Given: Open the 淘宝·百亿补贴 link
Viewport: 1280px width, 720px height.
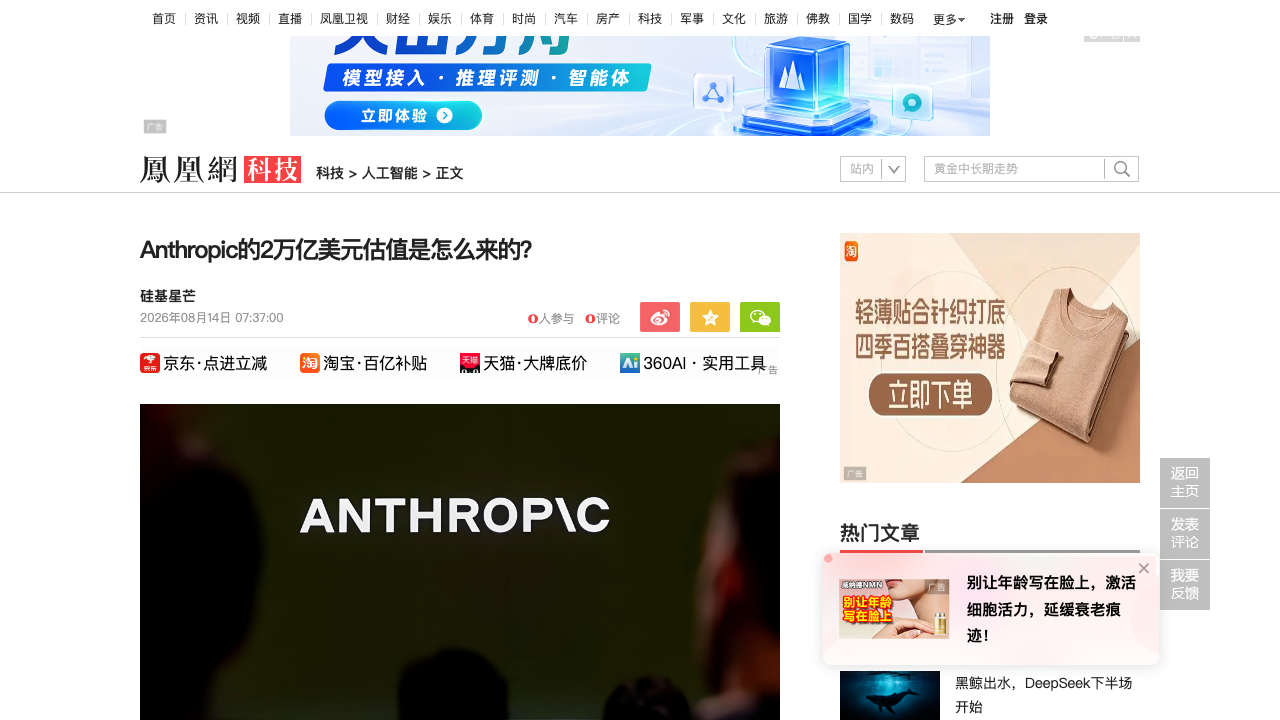Looking at the screenshot, I should [364, 363].
